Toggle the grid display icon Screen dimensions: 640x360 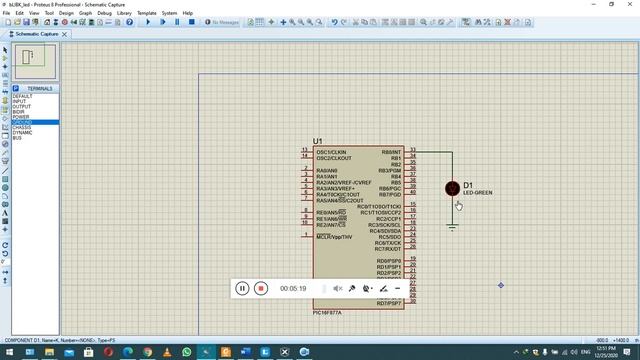click(260, 22)
